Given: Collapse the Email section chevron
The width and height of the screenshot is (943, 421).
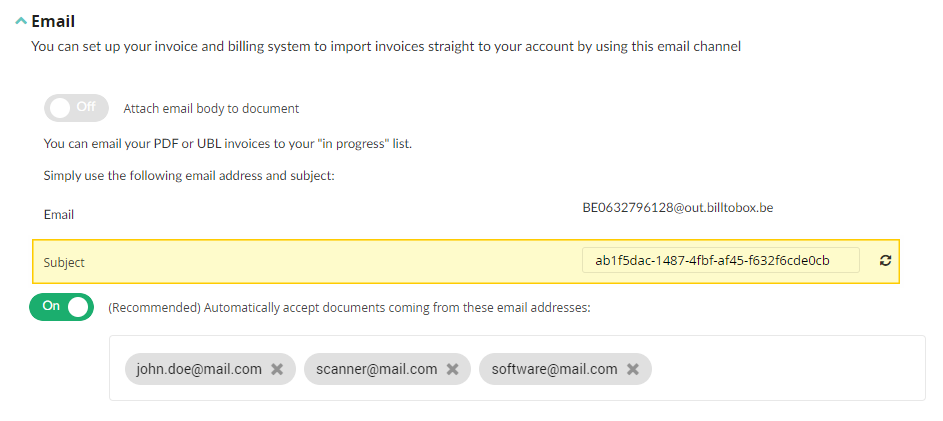Looking at the screenshot, I should click(21, 21).
